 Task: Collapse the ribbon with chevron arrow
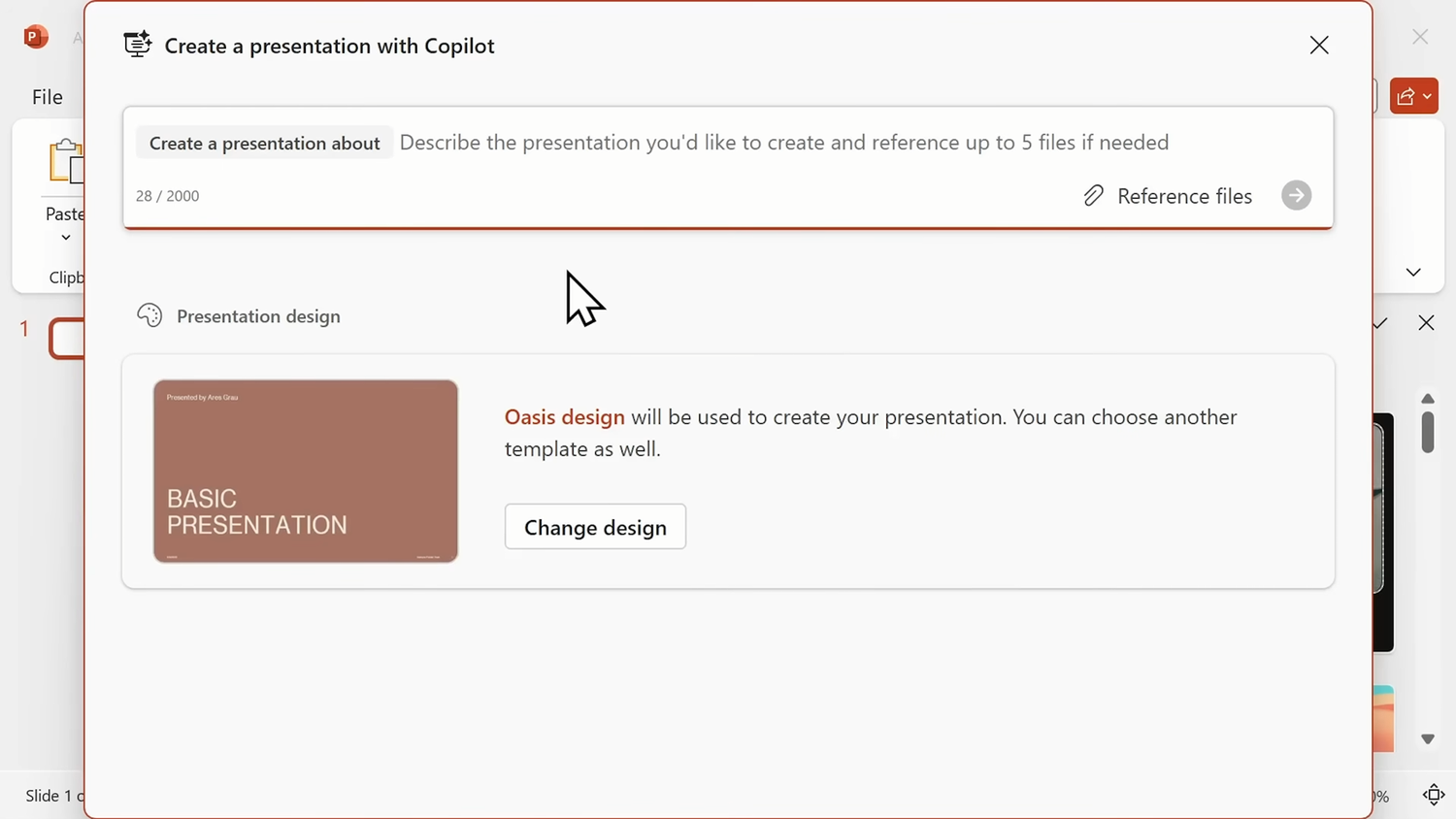click(1413, 273)
